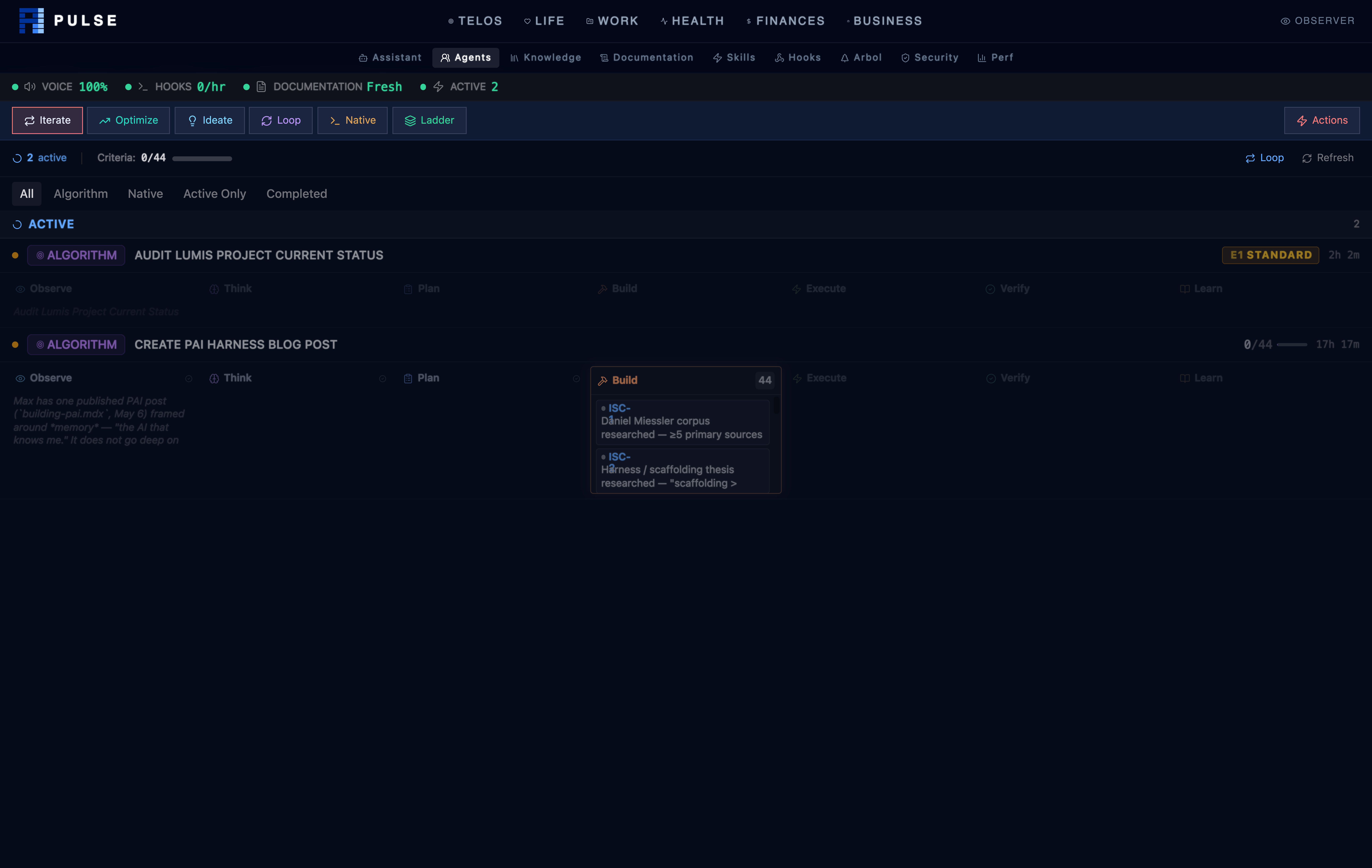Open the WORK section
This screenshot has height=868, width=1372.
[x=612, y=21]
